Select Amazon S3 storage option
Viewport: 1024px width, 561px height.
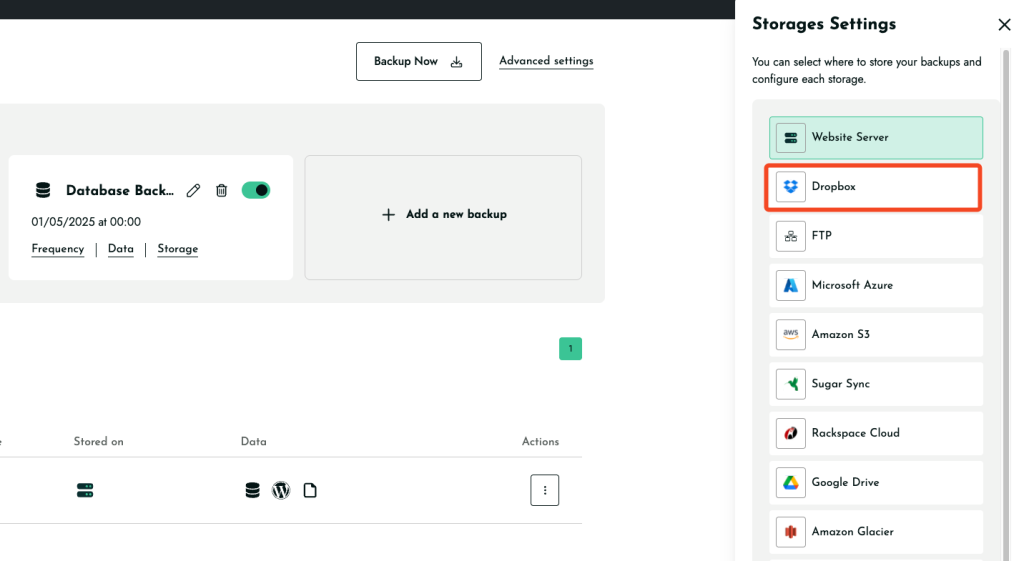coord(876,334)
